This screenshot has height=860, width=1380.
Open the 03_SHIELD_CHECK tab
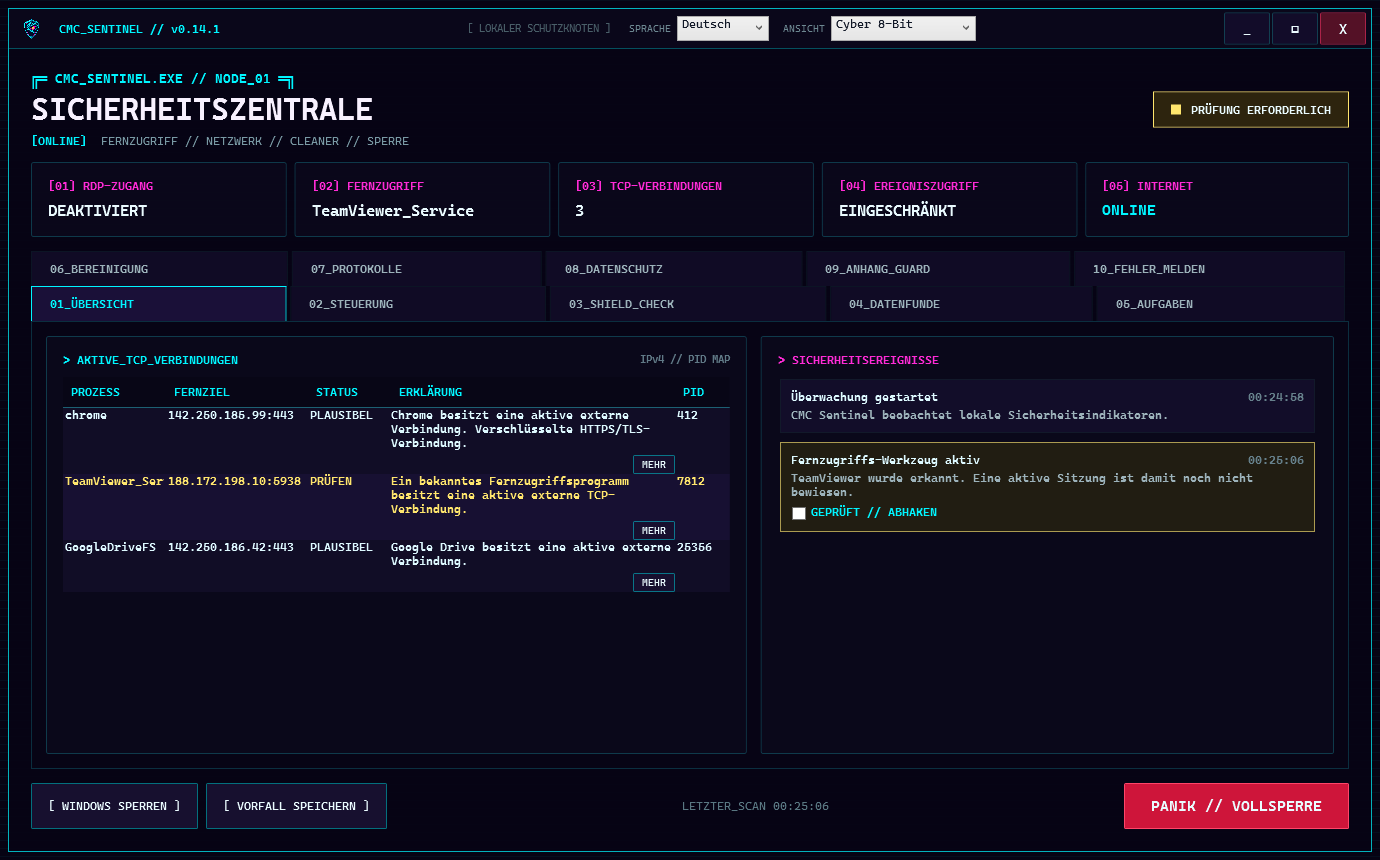688,304
